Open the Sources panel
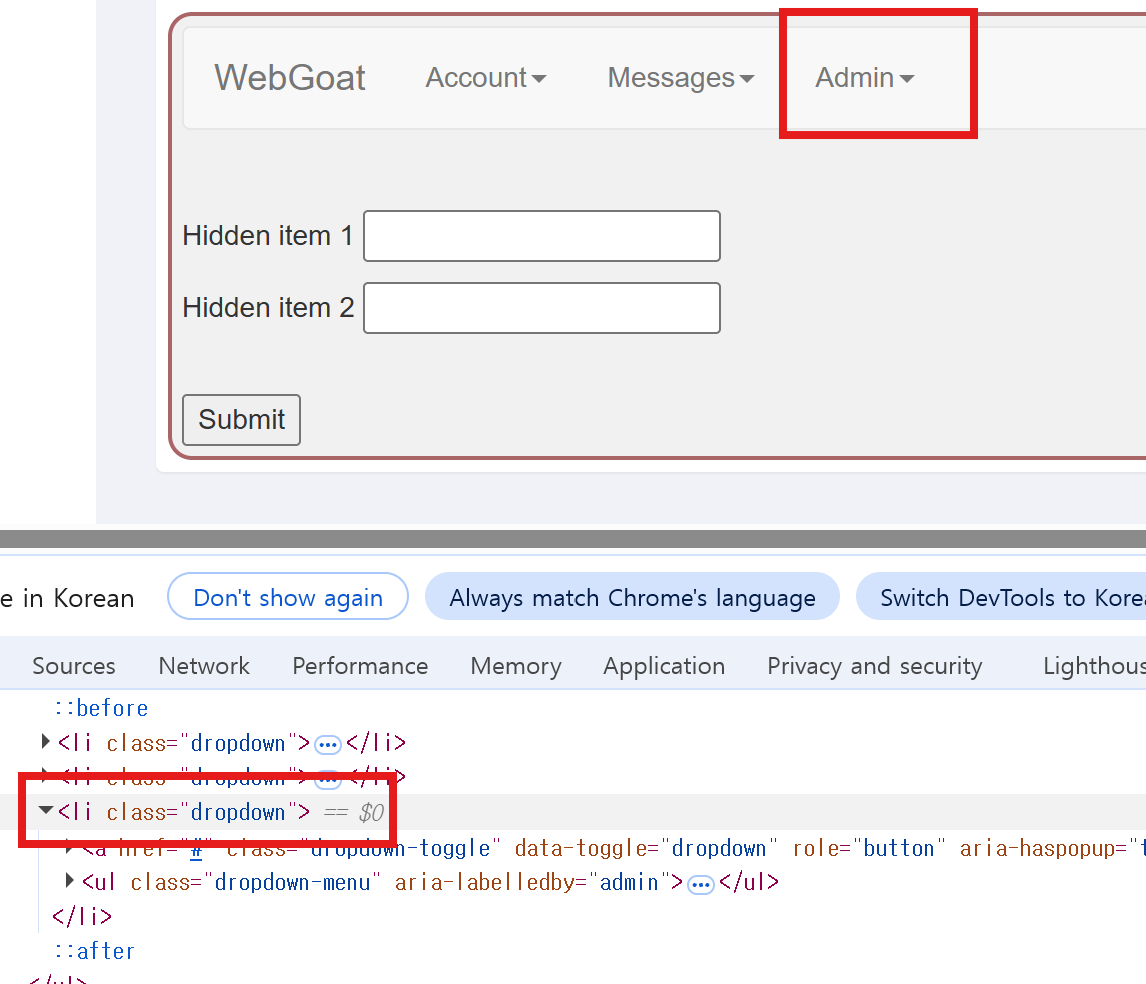 [73, 665]
